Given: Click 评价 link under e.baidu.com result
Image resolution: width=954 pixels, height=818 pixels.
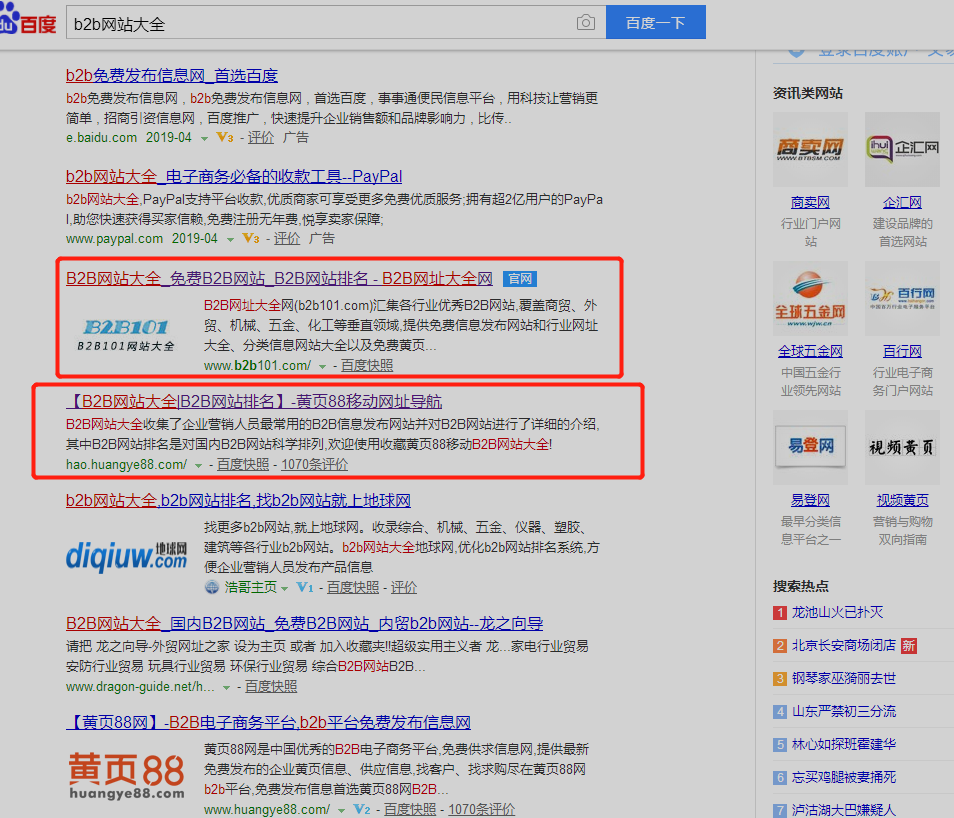Looking at the screenshot, I should point(261,138).
